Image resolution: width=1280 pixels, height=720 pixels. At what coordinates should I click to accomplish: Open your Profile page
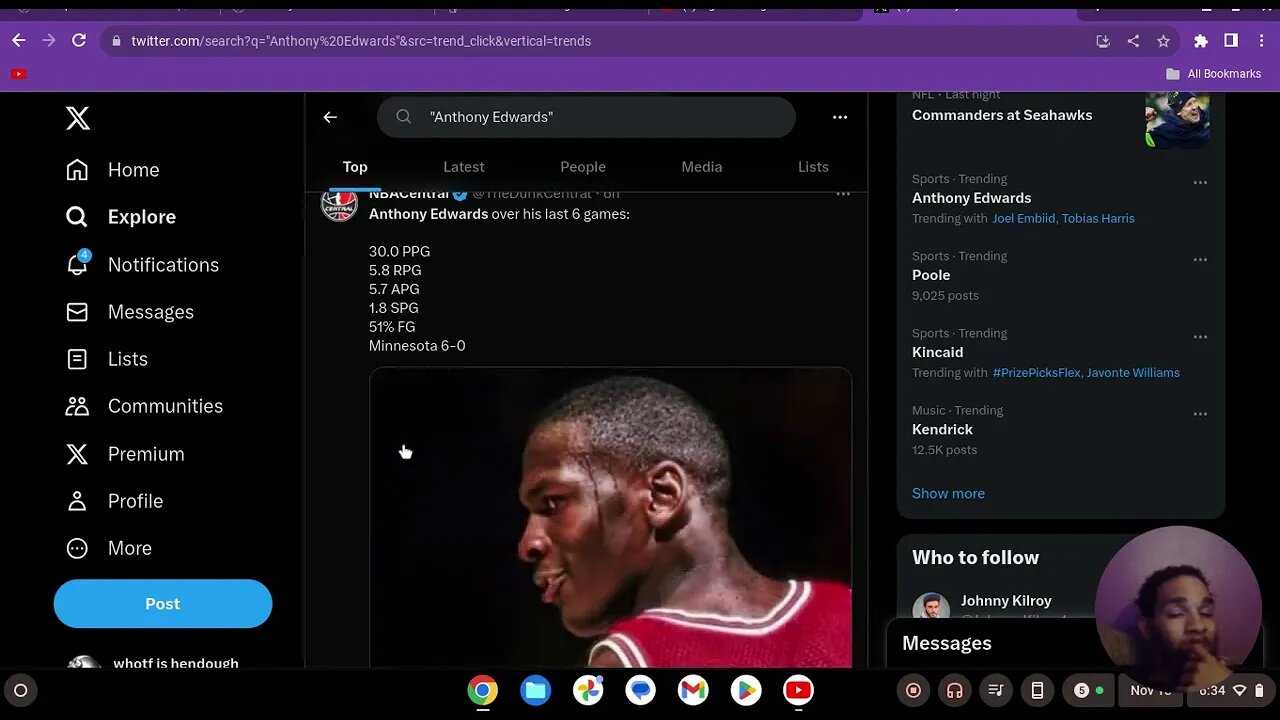pyautogui.click(x=114, y=501)
